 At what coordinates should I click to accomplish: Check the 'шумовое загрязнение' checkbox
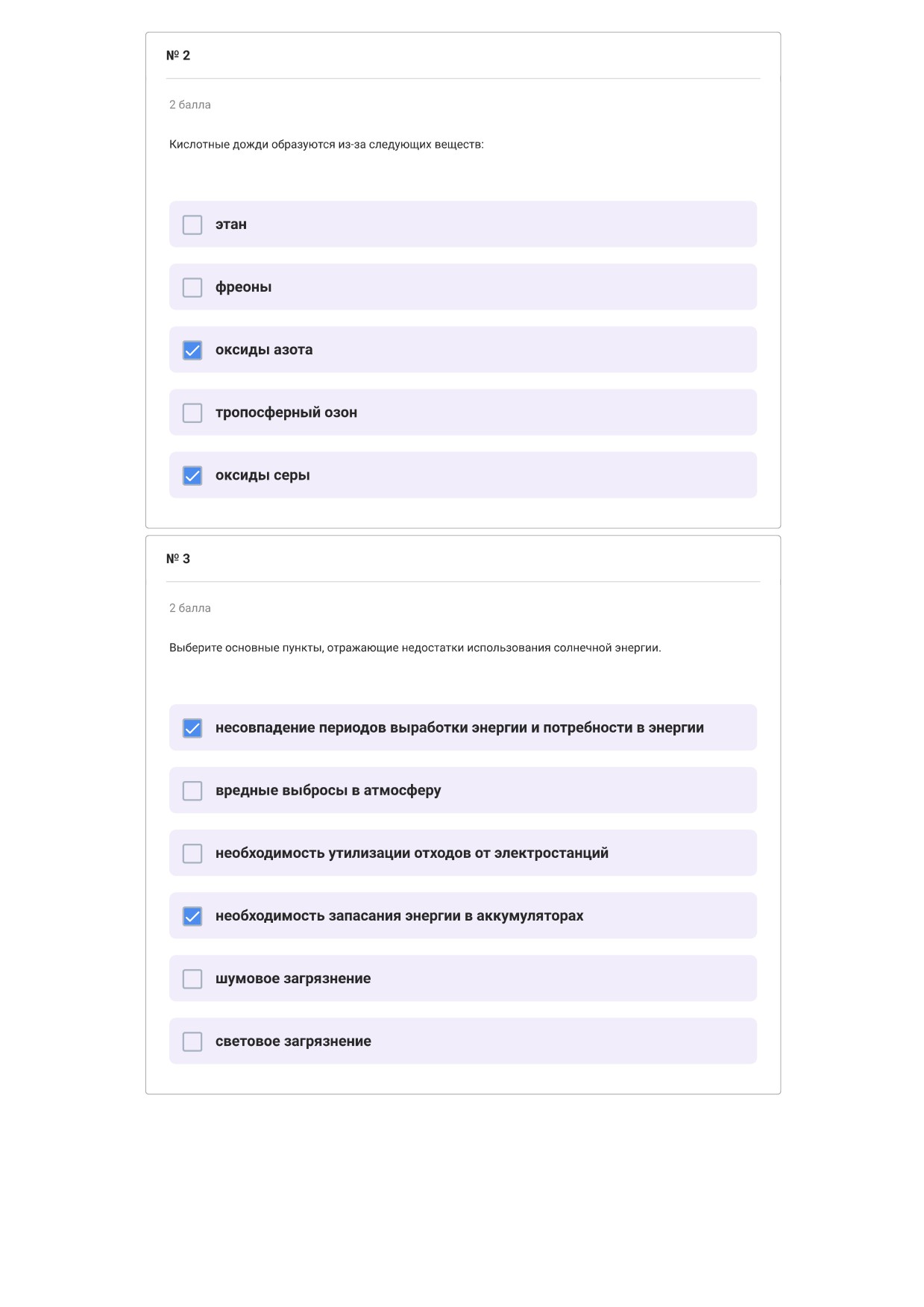(192, 978)
